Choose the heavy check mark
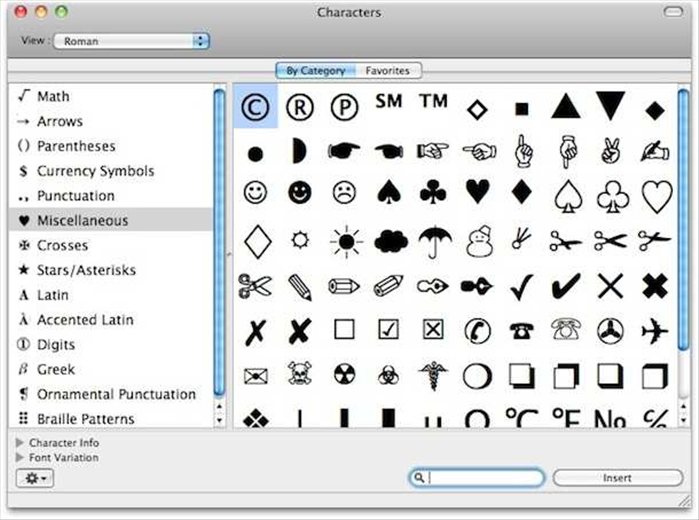Viewport: 699px width, 520px height. 566,285
